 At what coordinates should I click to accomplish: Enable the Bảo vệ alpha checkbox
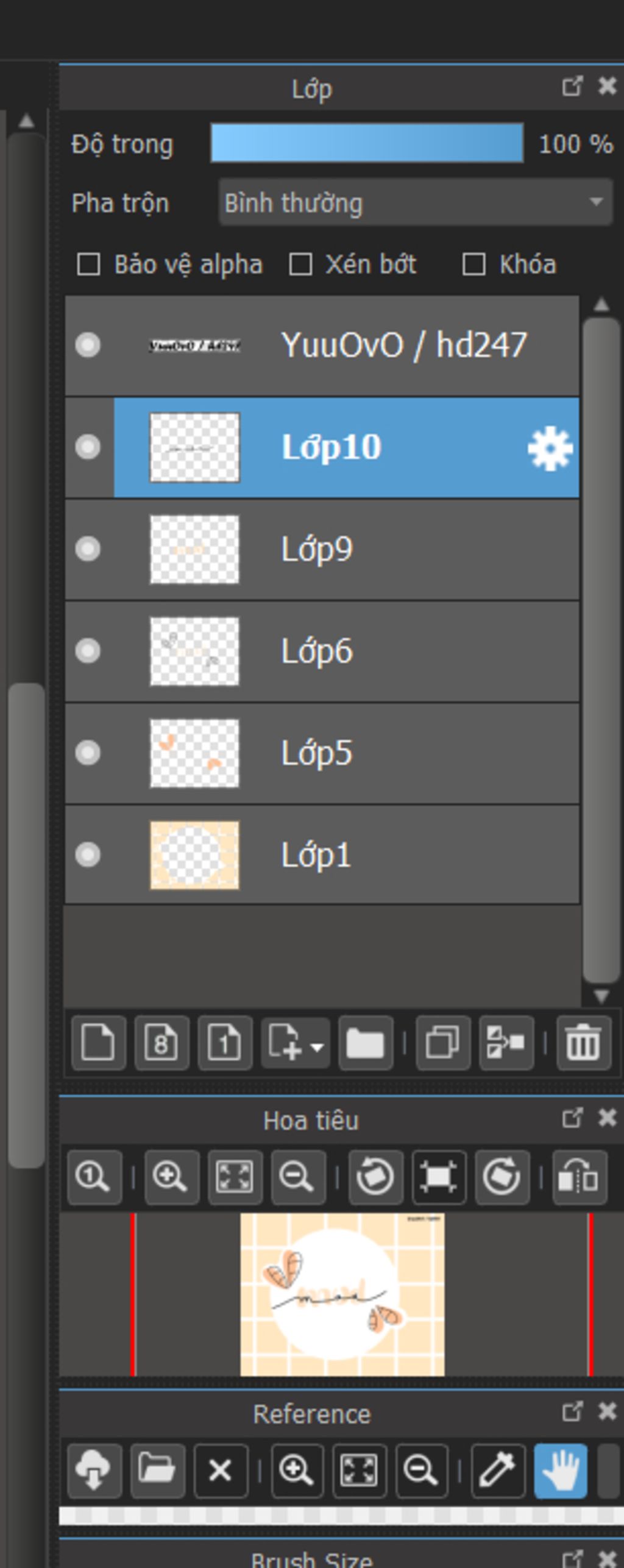(x=89, y=265)
